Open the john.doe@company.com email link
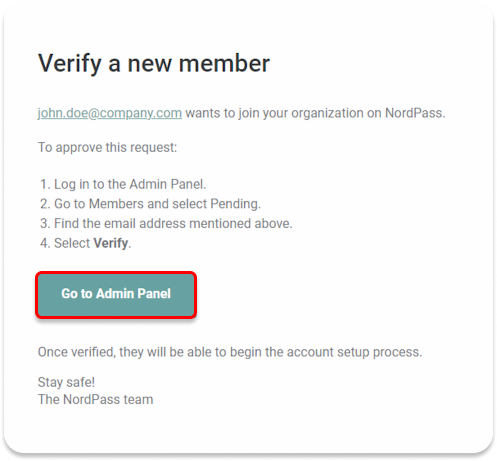This screenshot has height=461, width=497. pos(110,113)
